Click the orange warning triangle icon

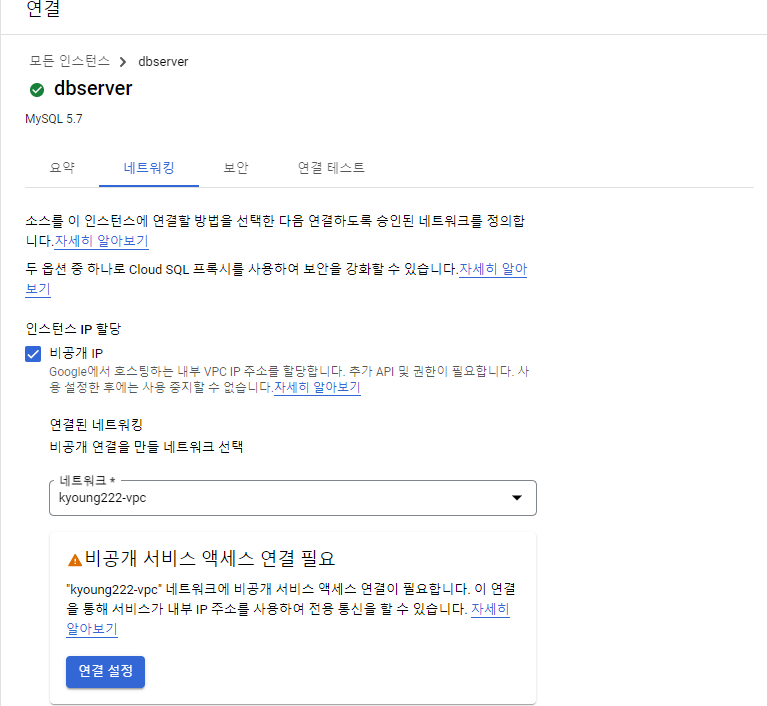click(x=74, y=560)
